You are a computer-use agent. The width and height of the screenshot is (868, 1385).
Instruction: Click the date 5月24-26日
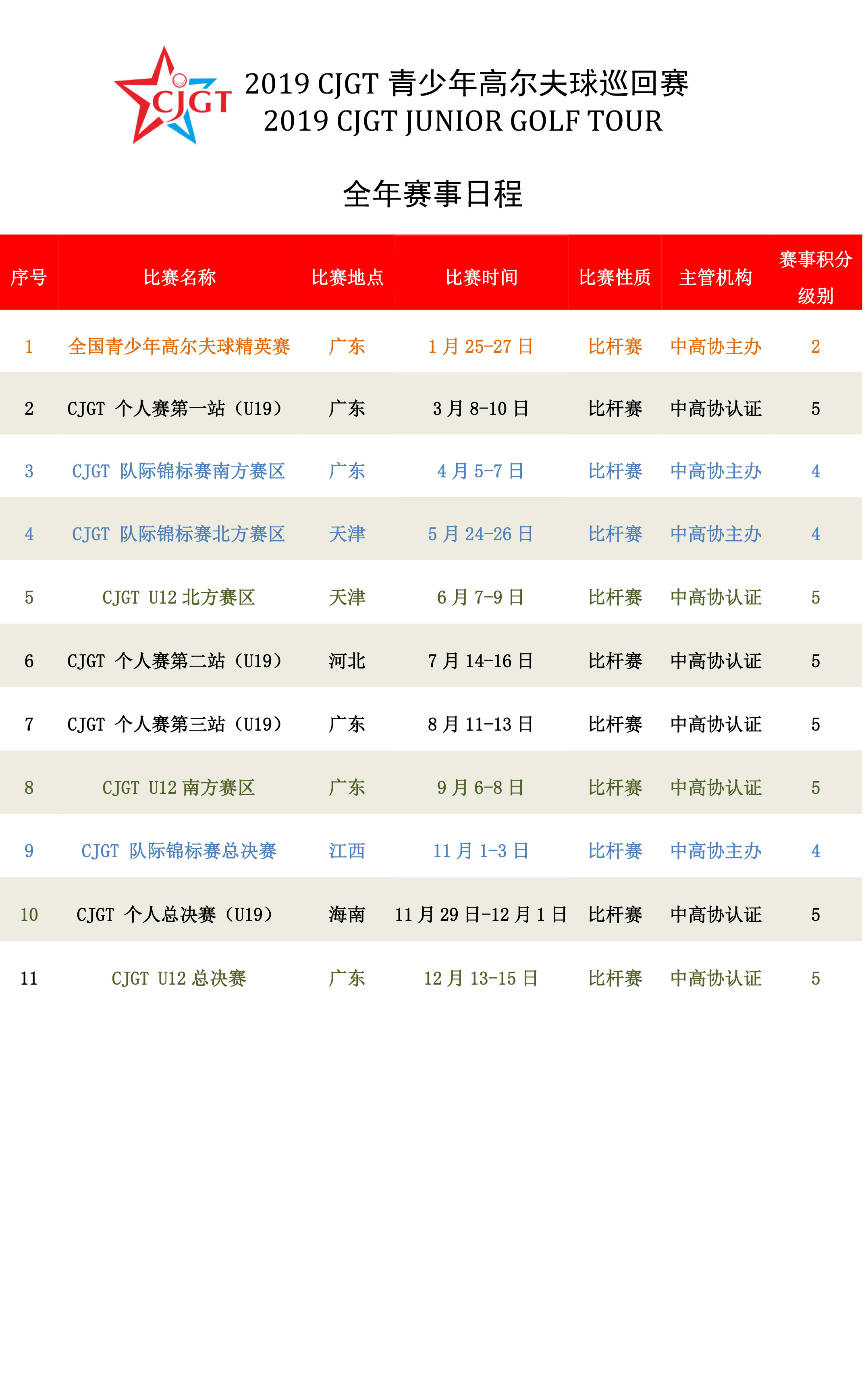(481, 534)
